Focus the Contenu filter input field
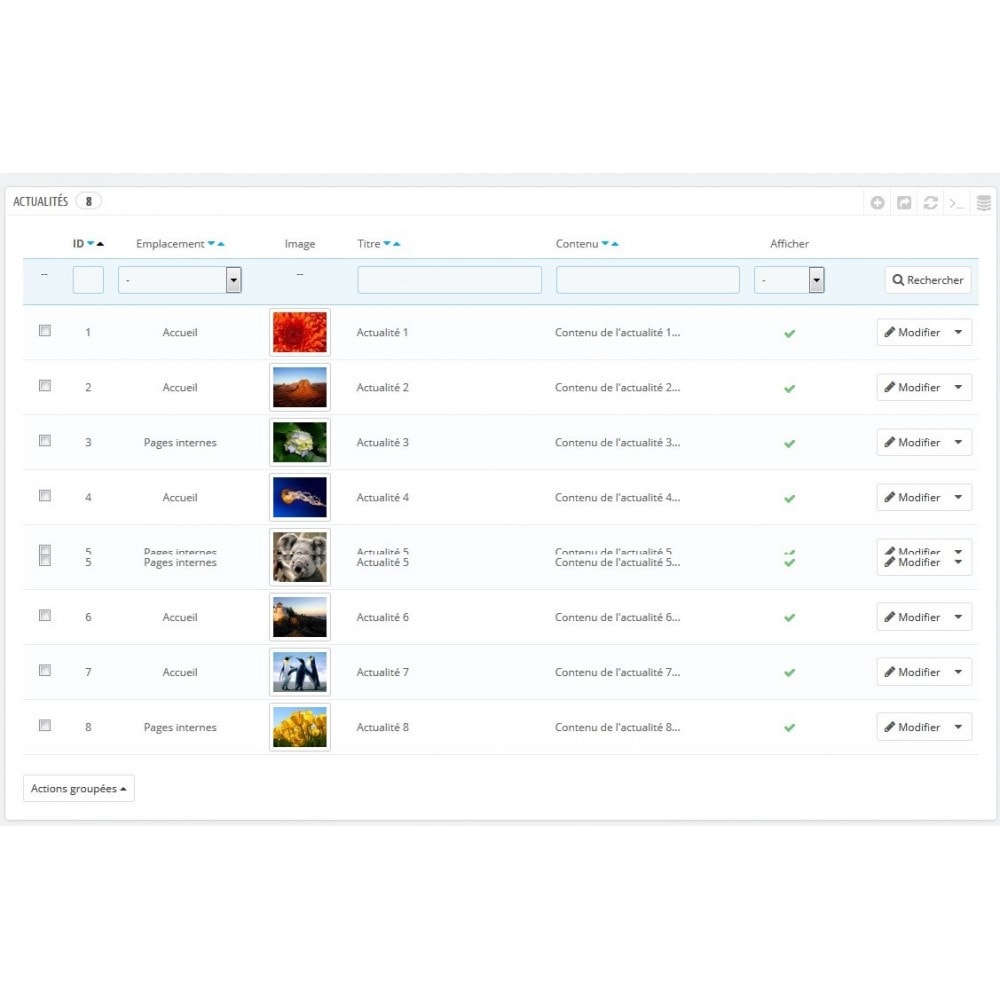 [x=648, y=280]
